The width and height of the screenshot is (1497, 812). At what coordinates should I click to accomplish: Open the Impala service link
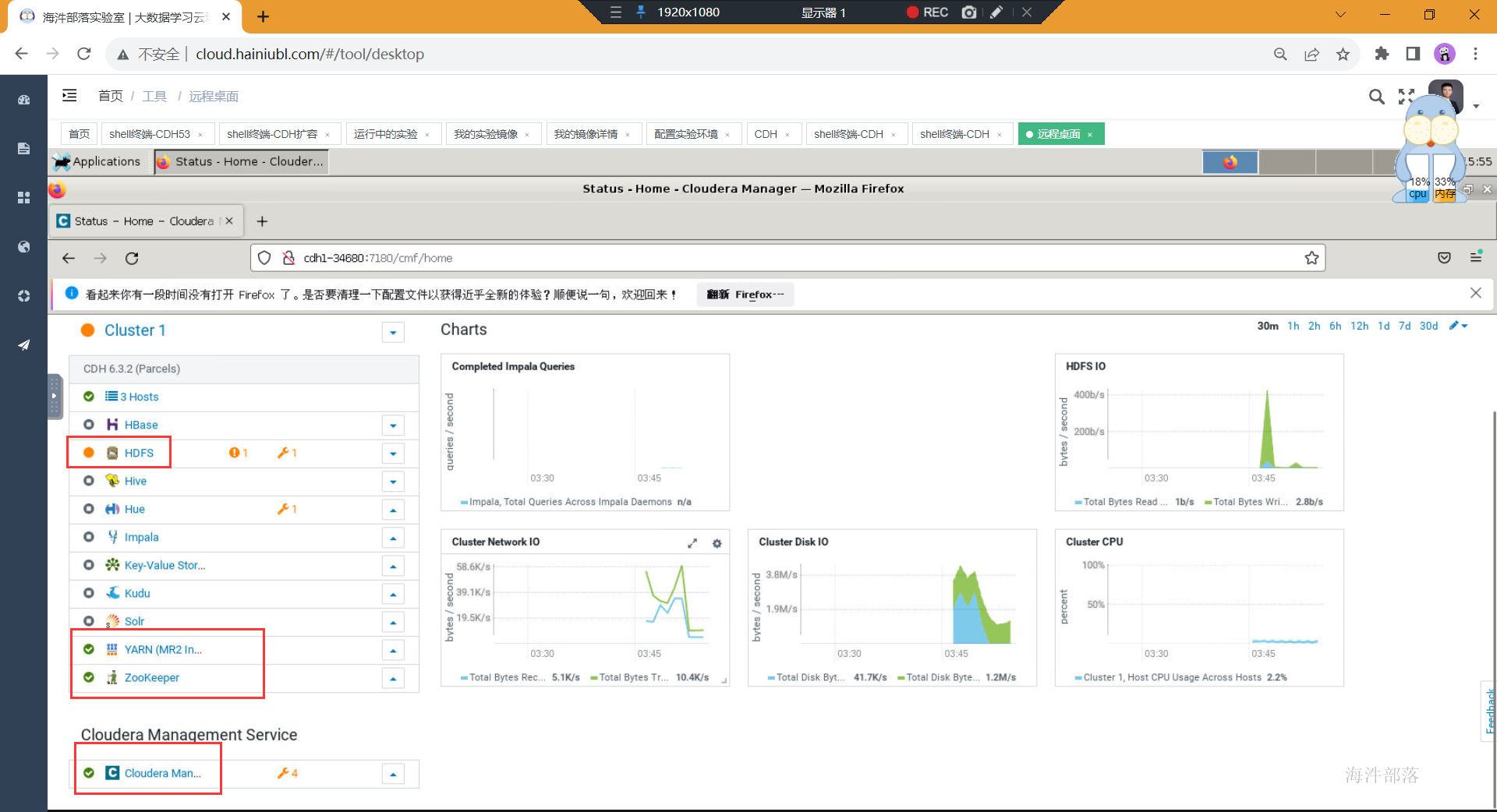click(x=141, y=537)
